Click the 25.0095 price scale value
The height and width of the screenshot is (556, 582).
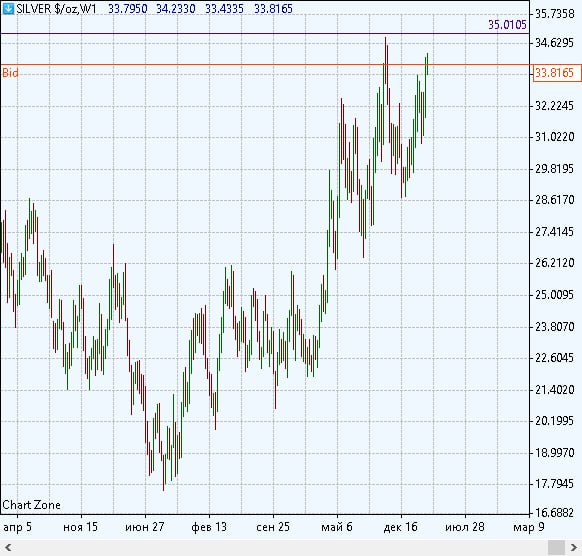click(554, 295)
